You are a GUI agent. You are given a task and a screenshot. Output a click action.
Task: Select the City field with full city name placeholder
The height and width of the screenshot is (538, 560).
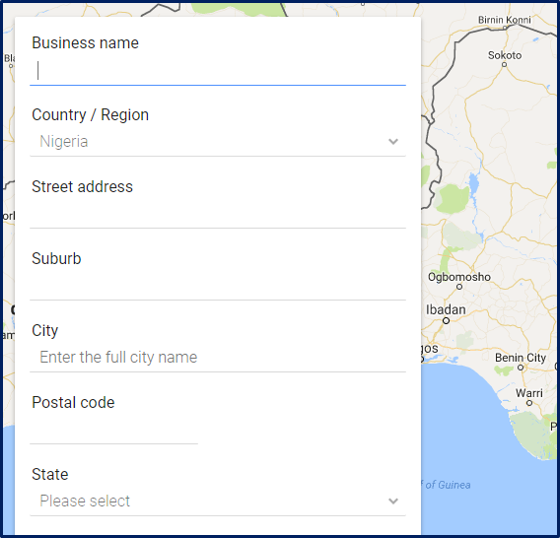218,358
